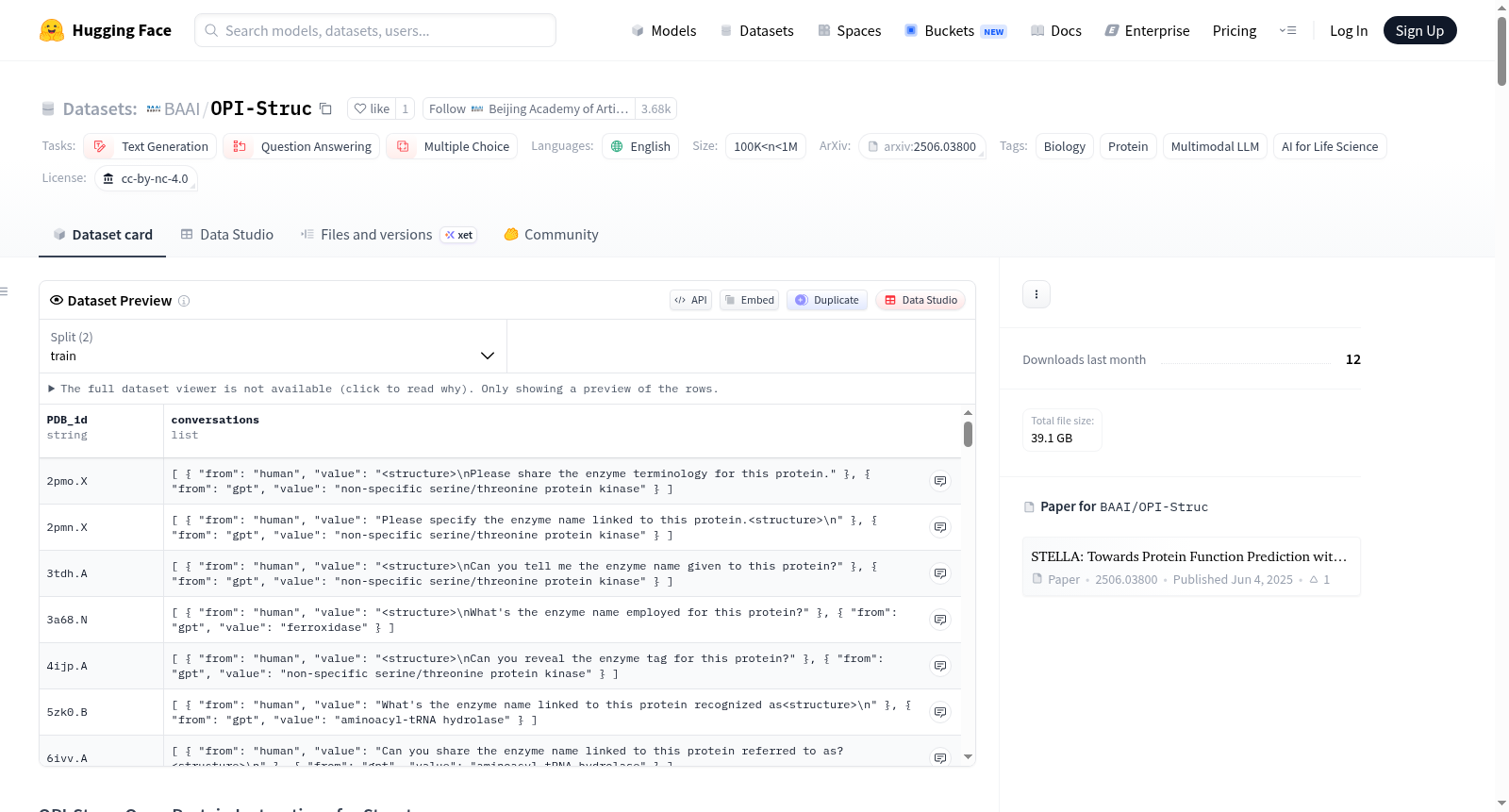Open the Files and versions tab
Screen dimensions: 1509x812
pos(388,235)
